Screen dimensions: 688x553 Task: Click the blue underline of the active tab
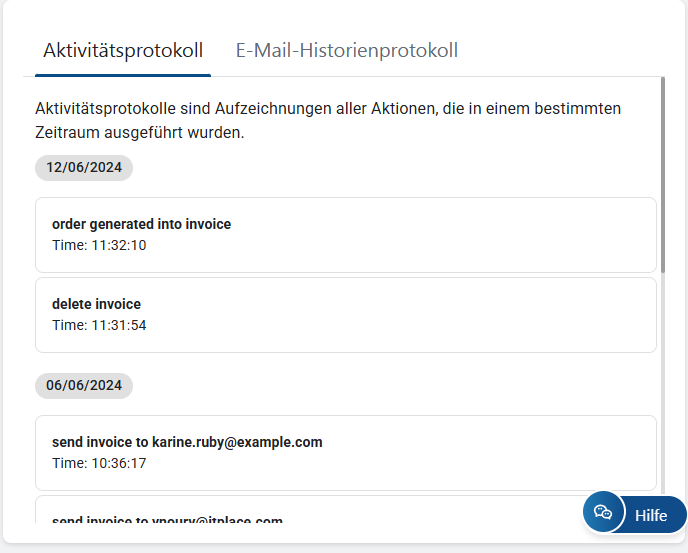[x=123, y=75]
